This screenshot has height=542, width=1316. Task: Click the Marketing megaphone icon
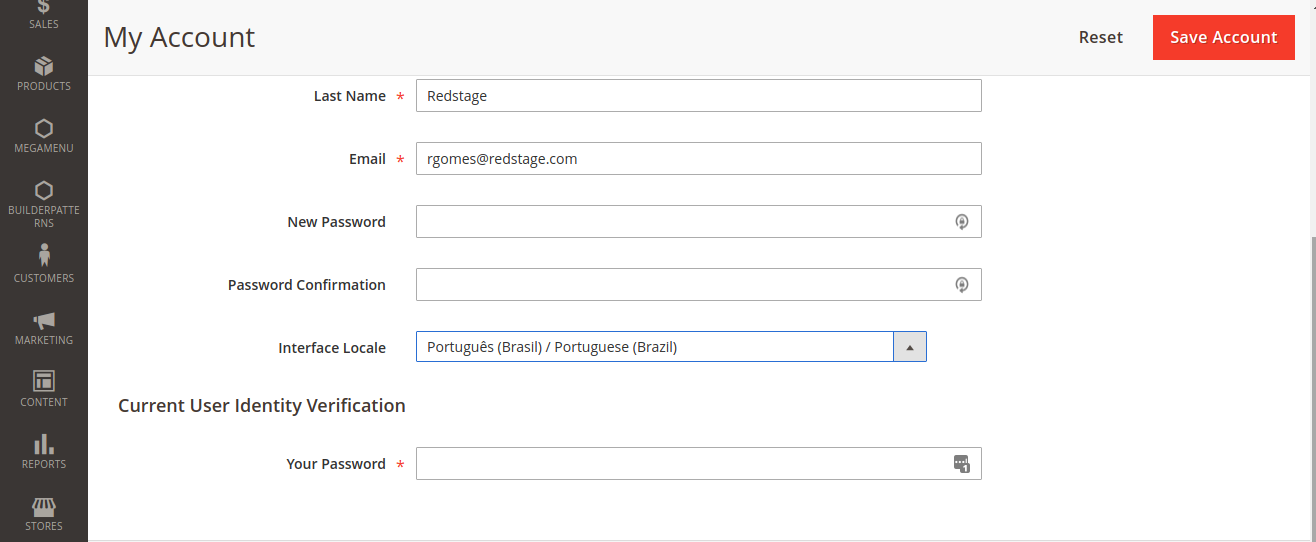point(44,320)
